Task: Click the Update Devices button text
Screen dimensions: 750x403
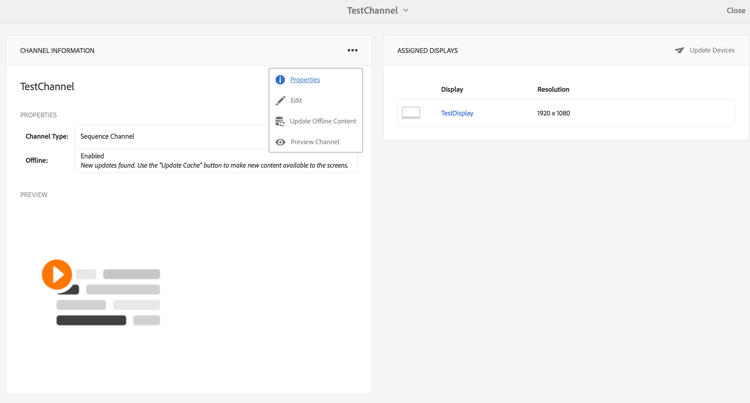Action: [x=712, y=50]
